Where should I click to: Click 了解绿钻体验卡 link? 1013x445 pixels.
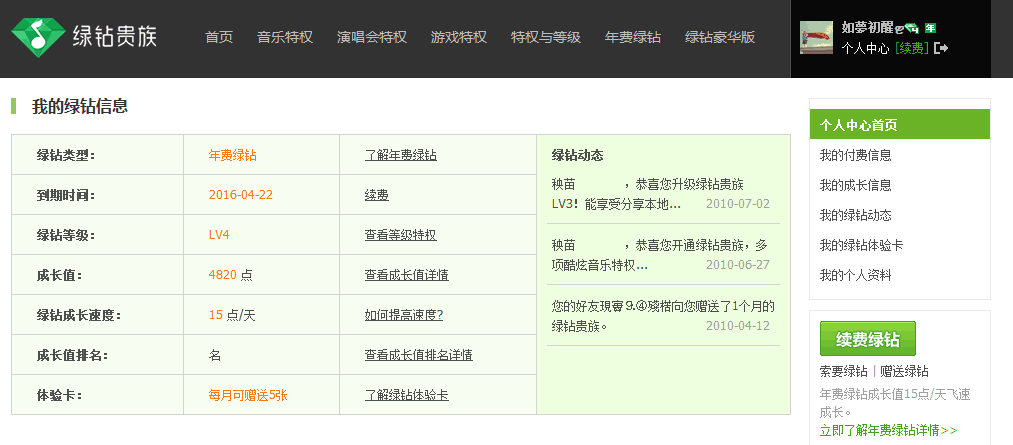click(406, 395)
